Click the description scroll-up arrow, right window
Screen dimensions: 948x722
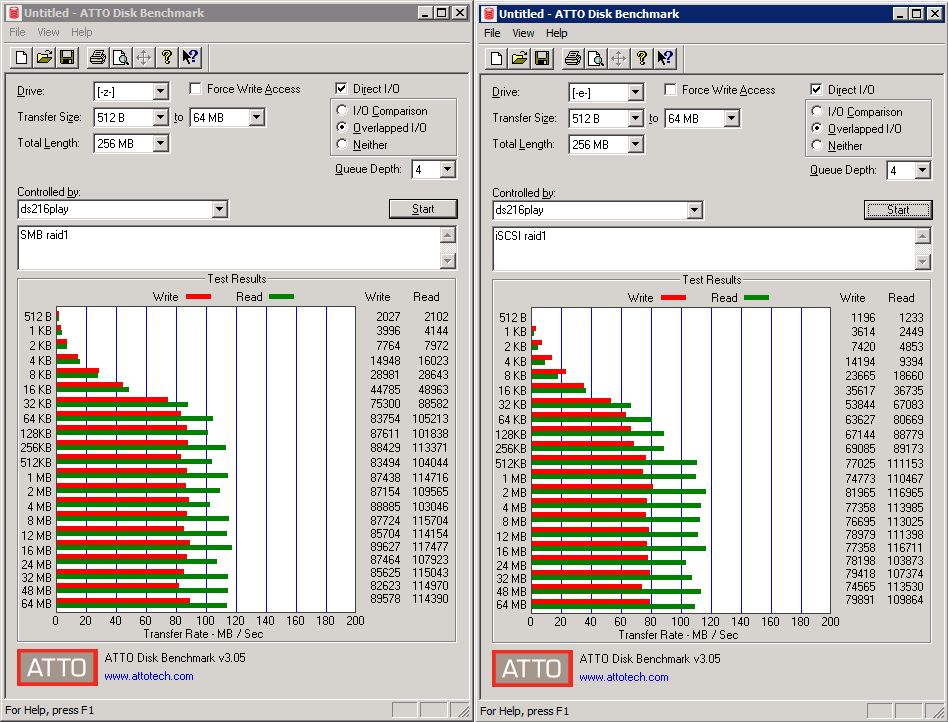923,236
